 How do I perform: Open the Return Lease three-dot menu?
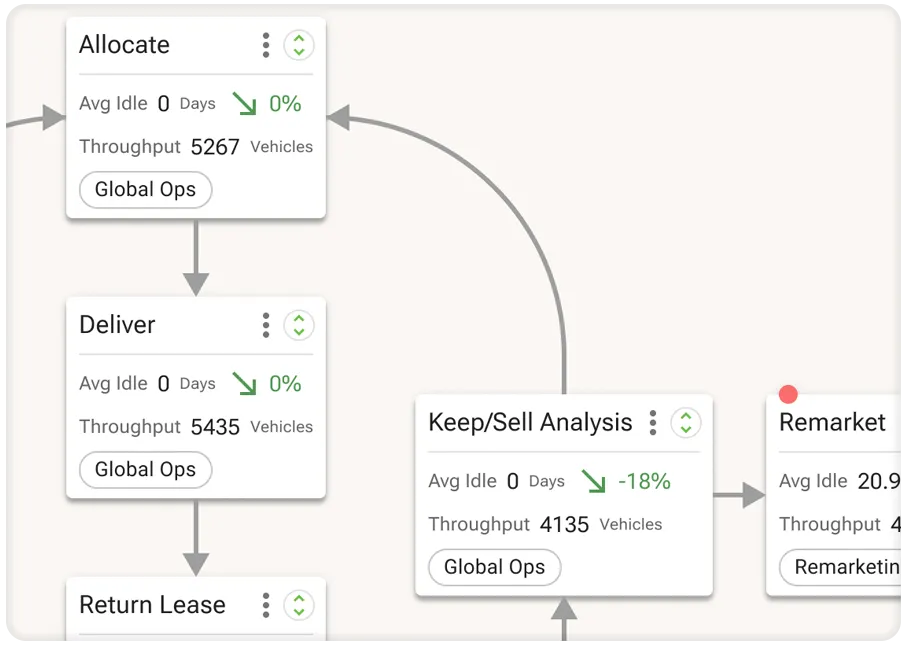pos(266,605)
